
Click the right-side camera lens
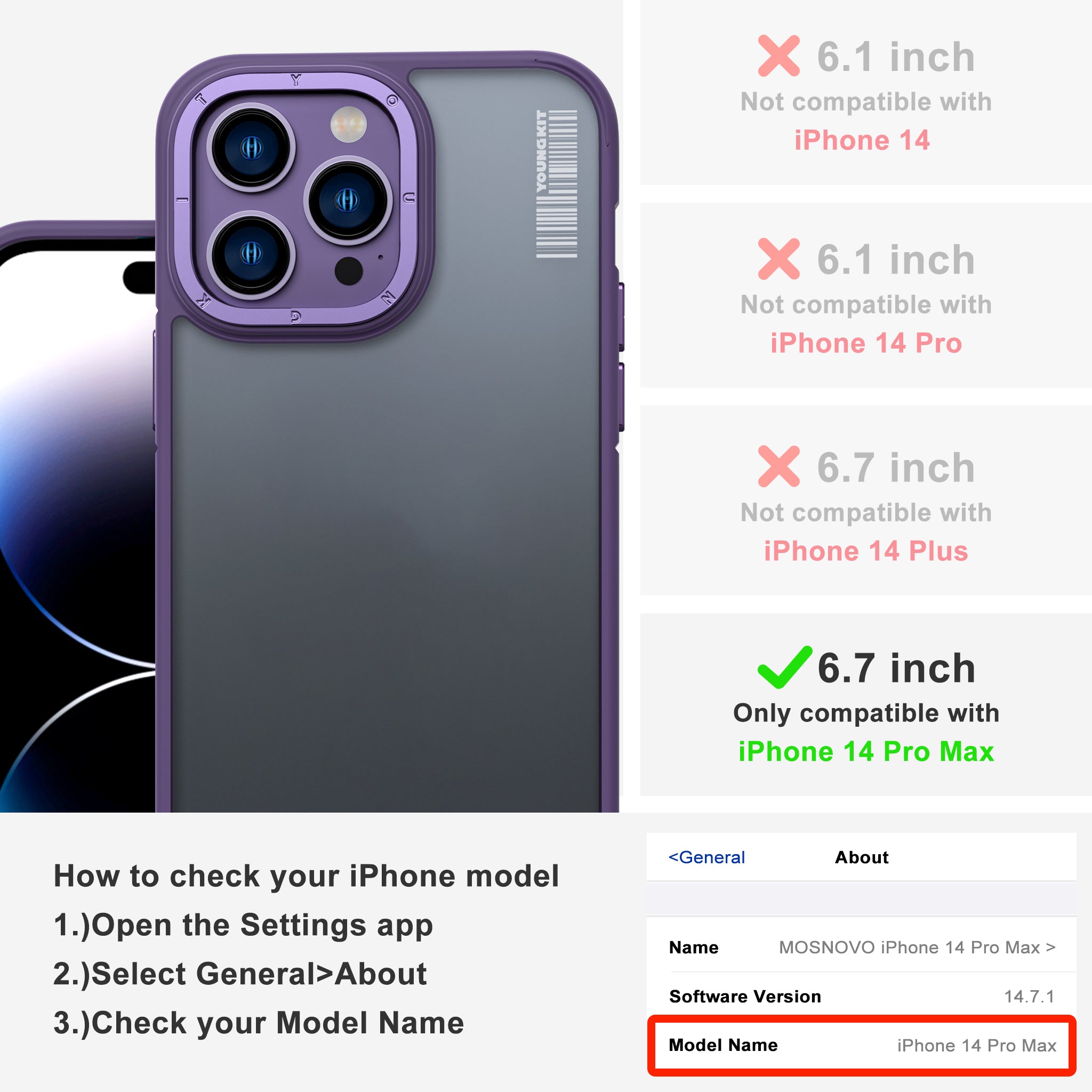click(x=347, y=200)
